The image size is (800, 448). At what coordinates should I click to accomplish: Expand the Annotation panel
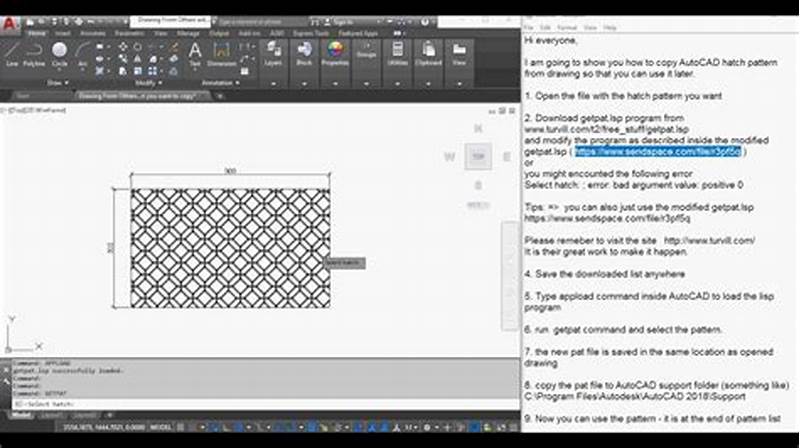click(x=220, y=83)
